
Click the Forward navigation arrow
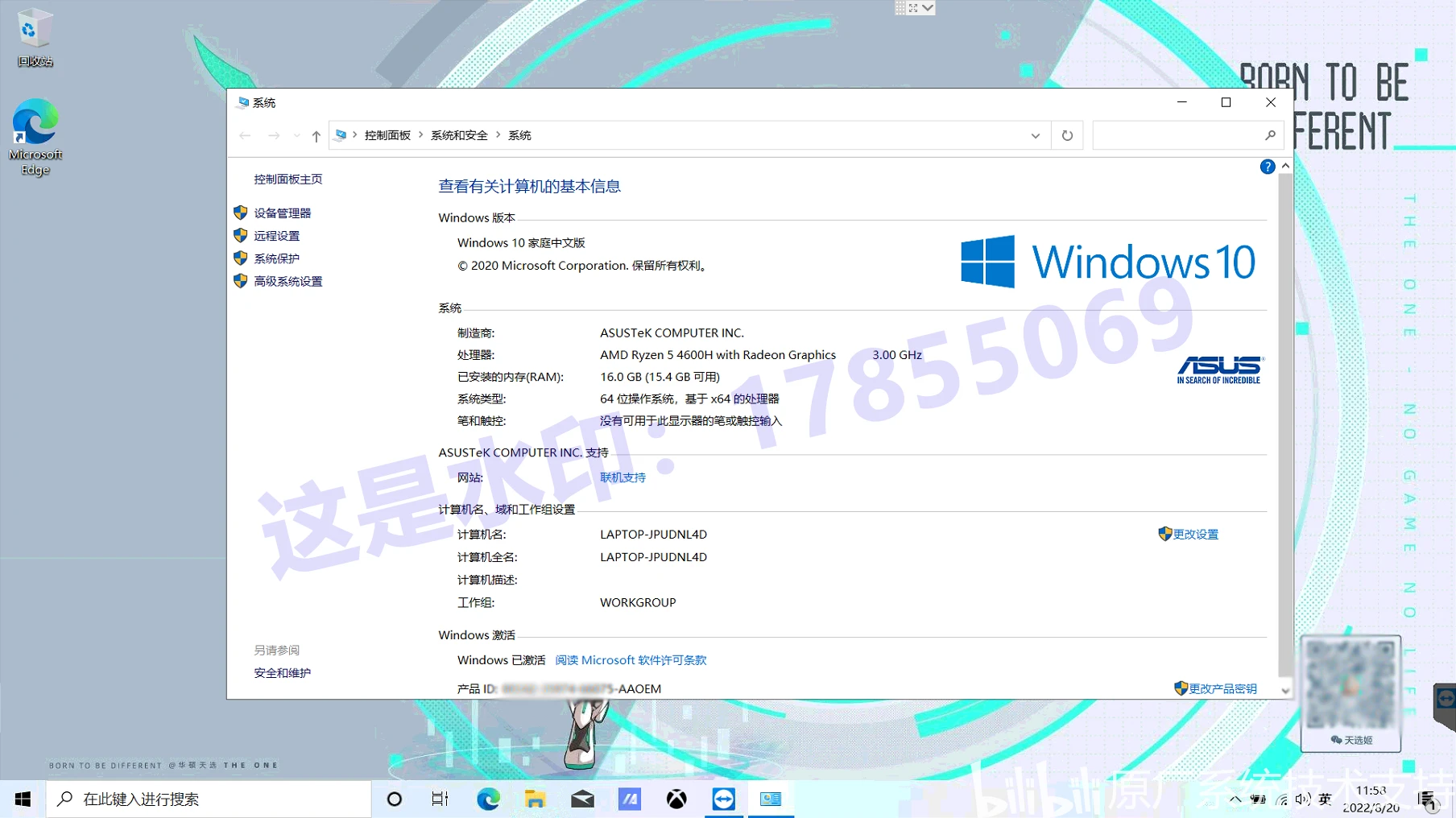pyautogui.click(x=274, y=135)
